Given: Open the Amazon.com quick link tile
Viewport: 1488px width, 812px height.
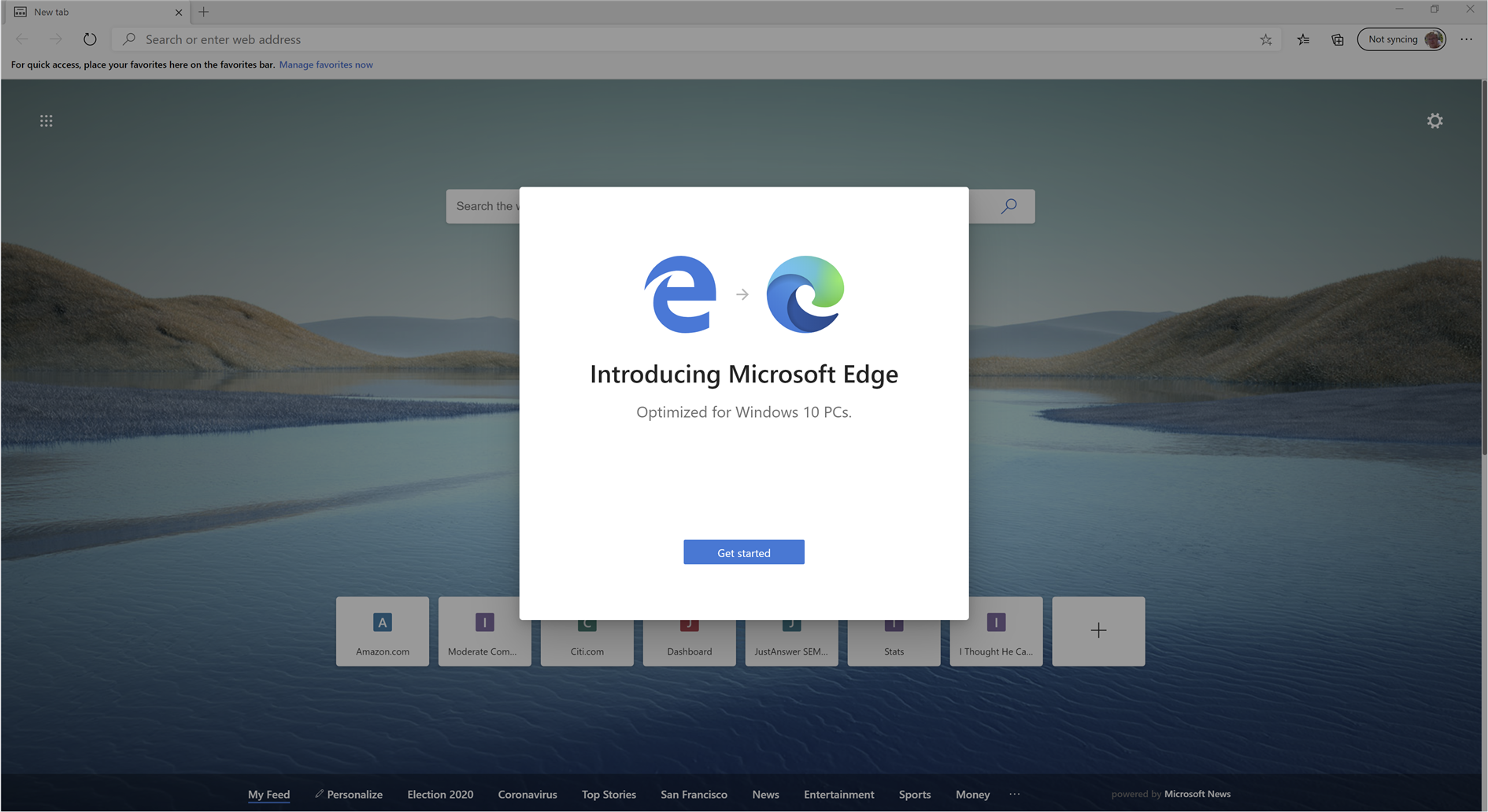Looking at the screenshot, I should pos(383,631).
